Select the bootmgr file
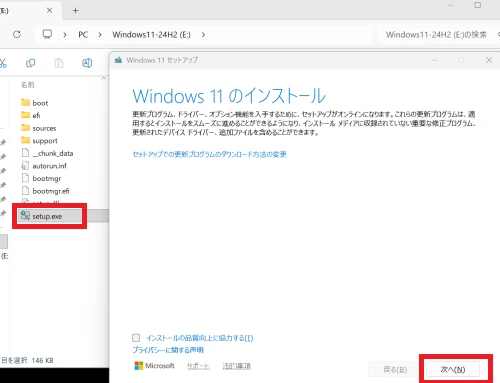Viewport: 500px width, 383px height. (41, 178)
